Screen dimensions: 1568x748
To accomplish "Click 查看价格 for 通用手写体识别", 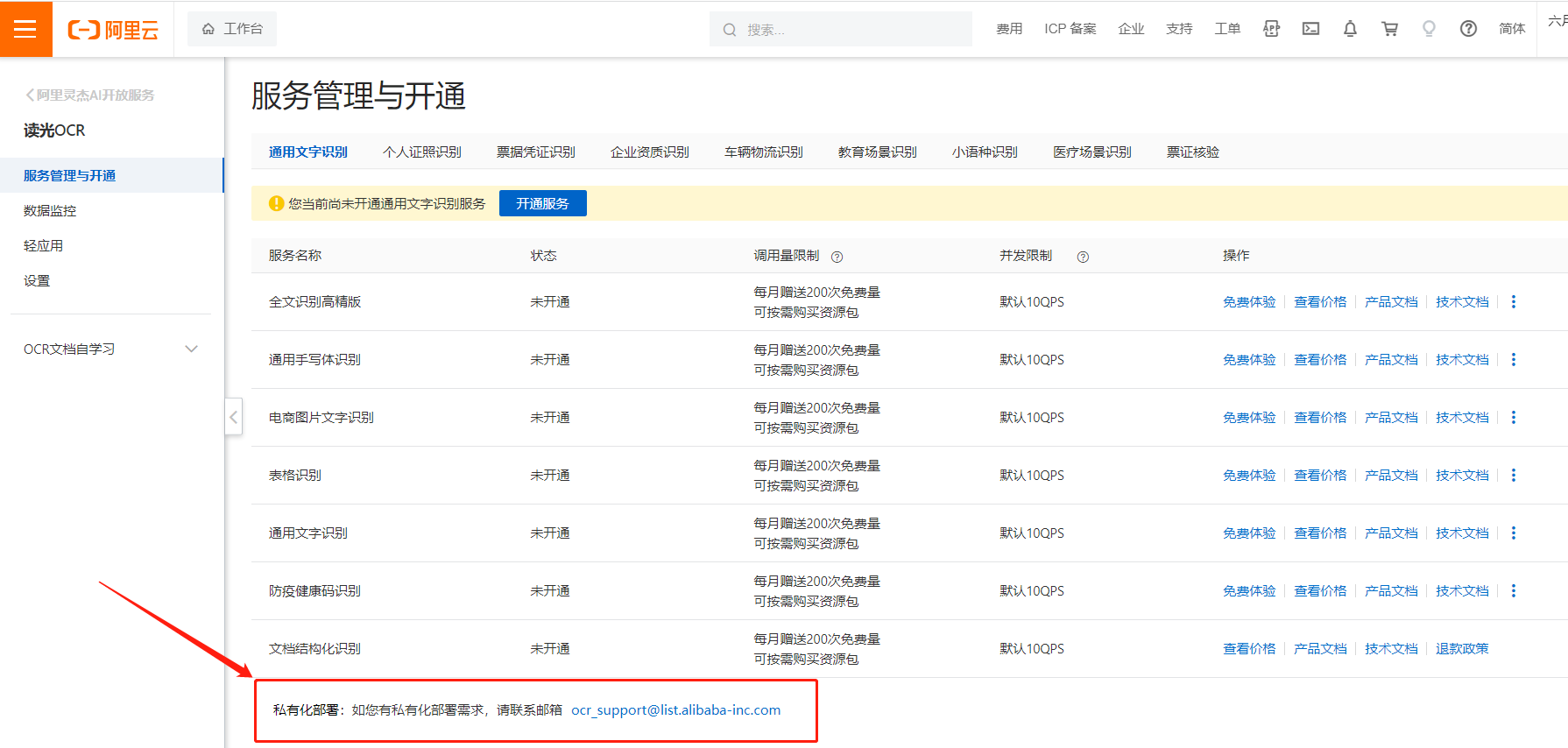I will tap(1320, 359).
